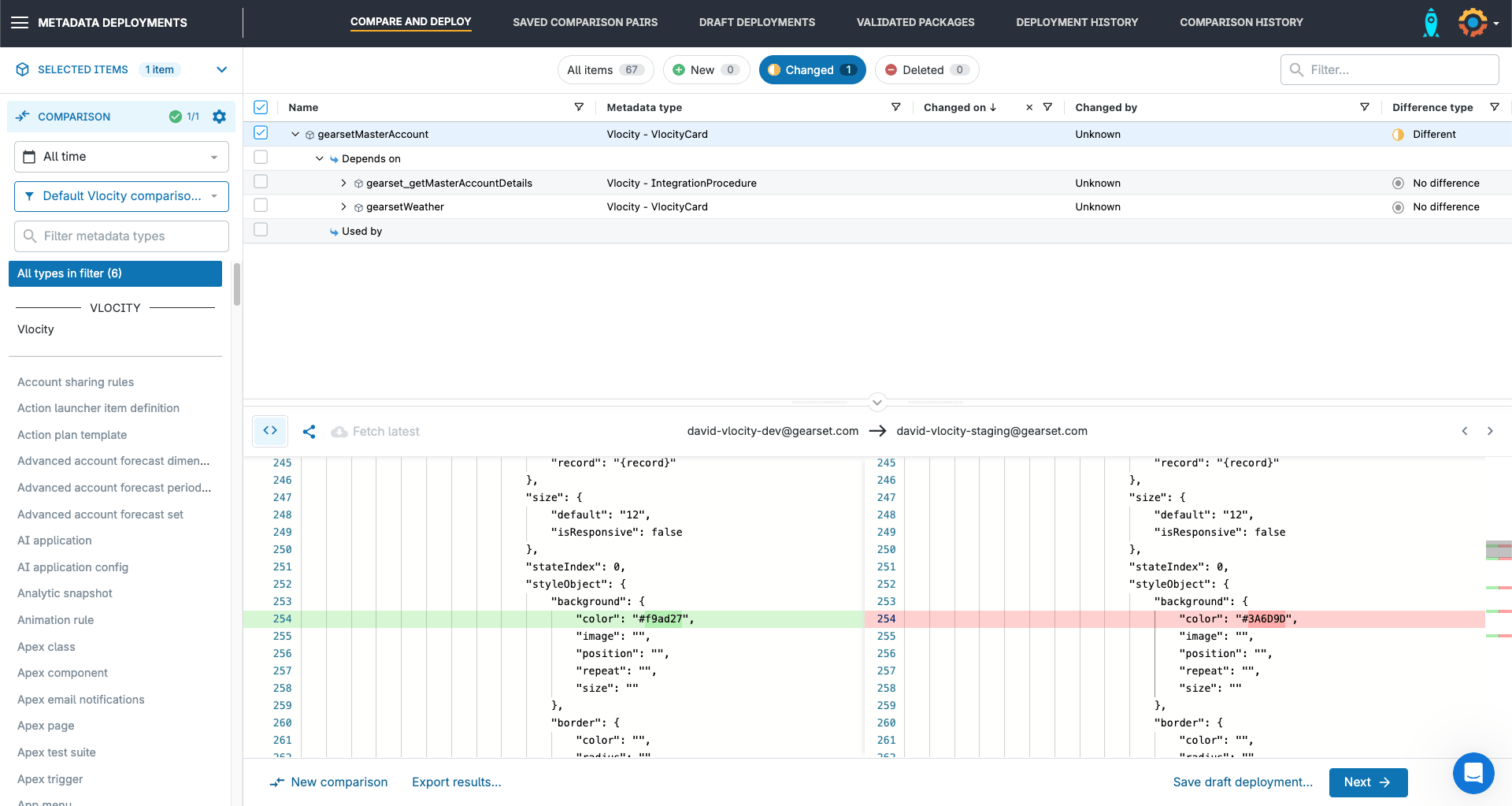Click Save draft deployment link
1512x806 pixels.
[1243, 782]
